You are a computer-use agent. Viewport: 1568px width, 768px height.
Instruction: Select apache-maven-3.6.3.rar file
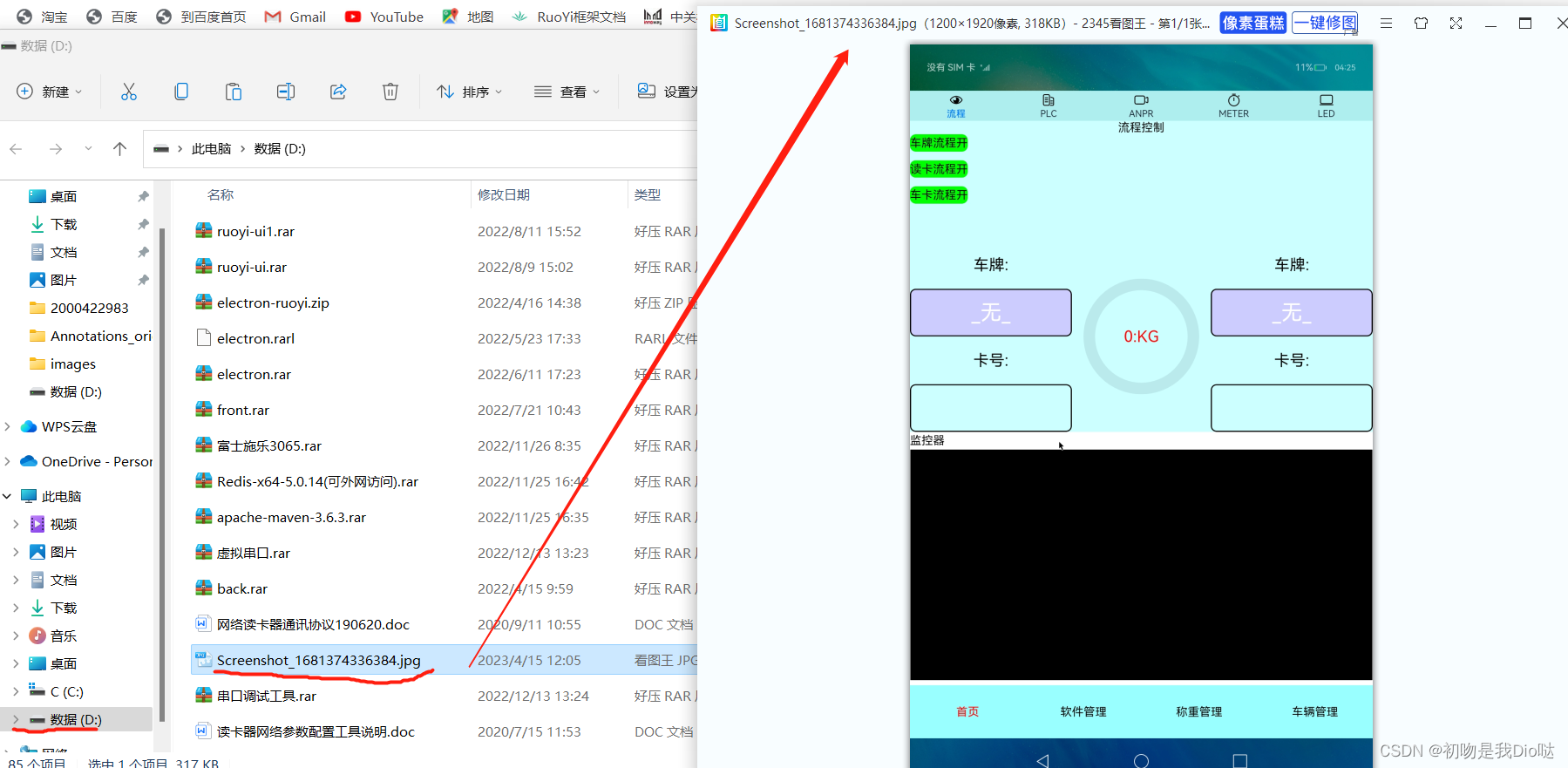click(291, 517)
